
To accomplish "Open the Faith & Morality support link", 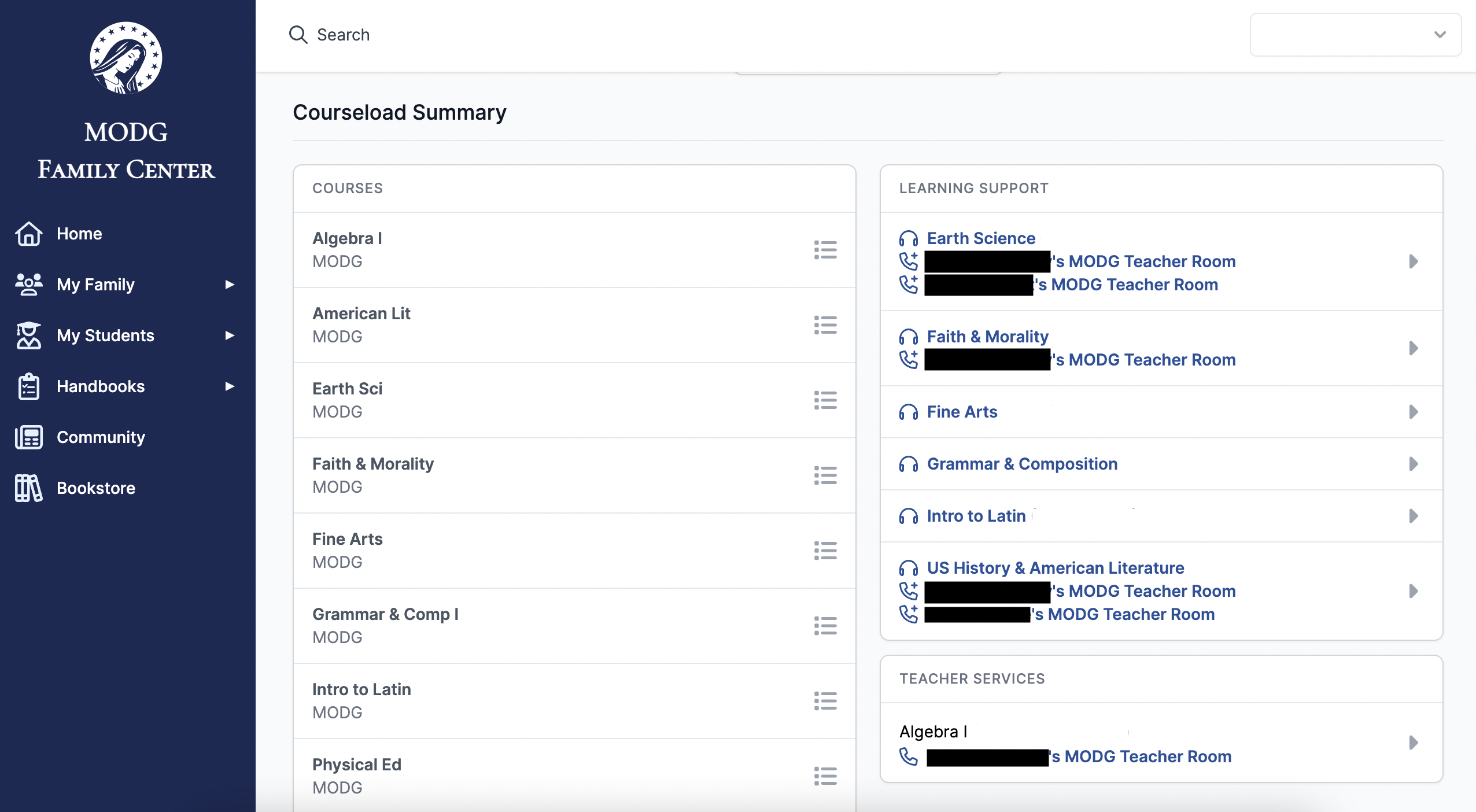I will (x=987, y=337).
